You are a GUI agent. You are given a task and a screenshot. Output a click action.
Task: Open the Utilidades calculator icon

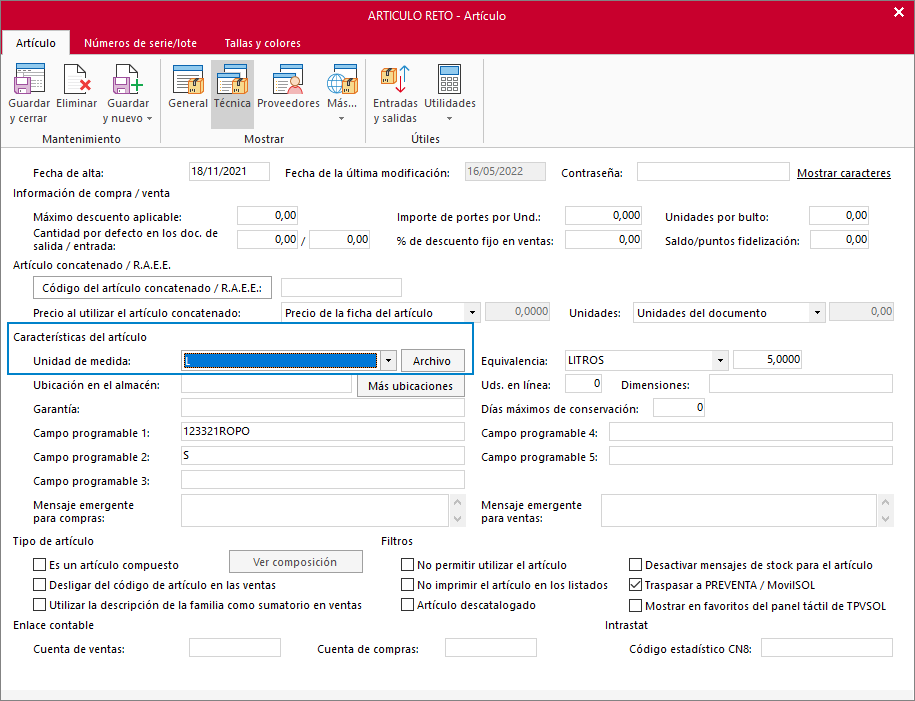tap(449, 79)
